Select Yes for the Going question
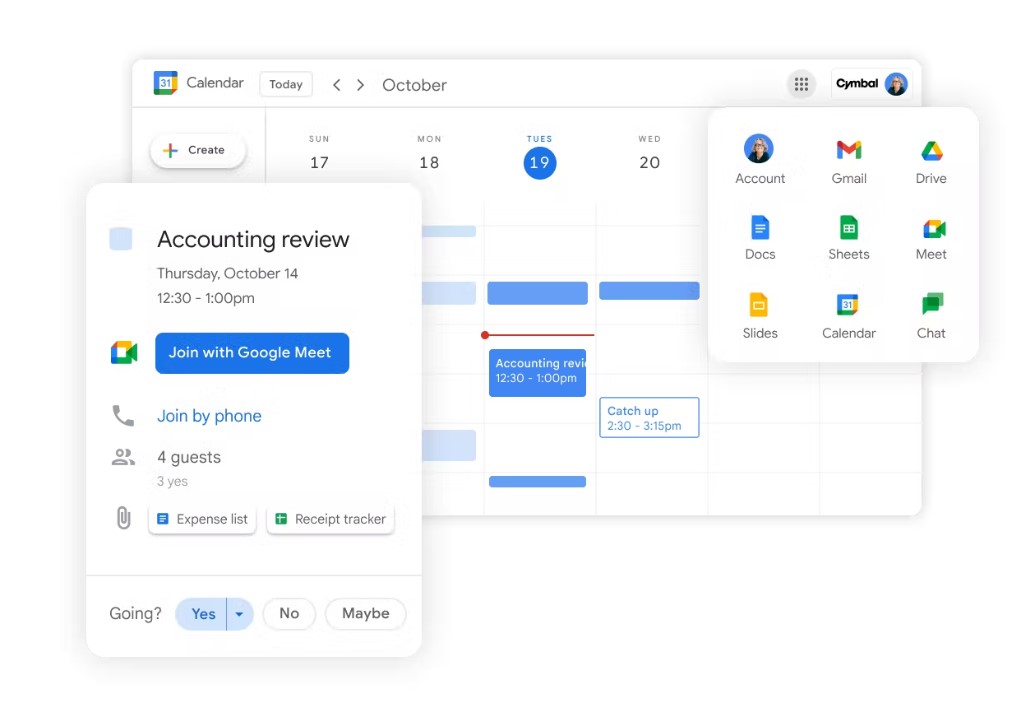Screen dimensions: 1009x722 pyautogui.click(x=202, y=613)
